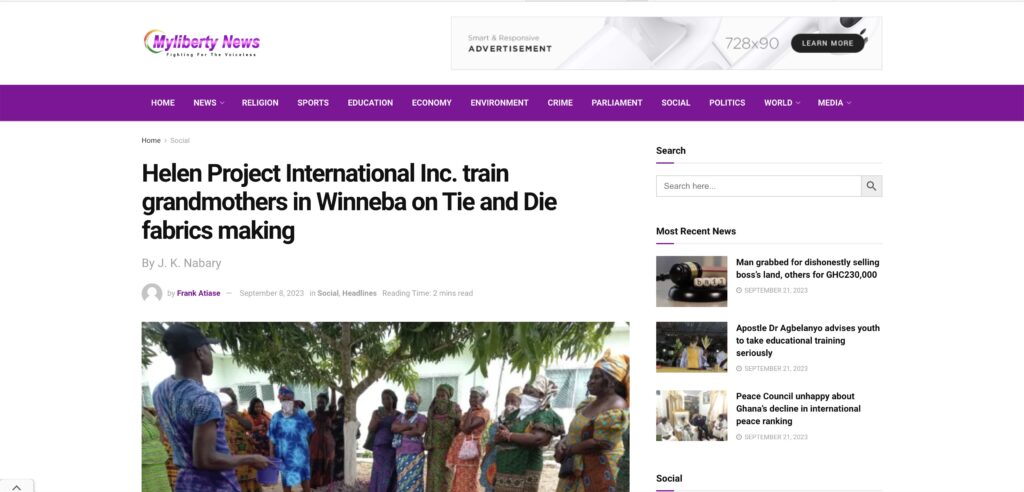Select the CRIME menu item
Viewport: 1024px width, 492px height.
(560, 103)
